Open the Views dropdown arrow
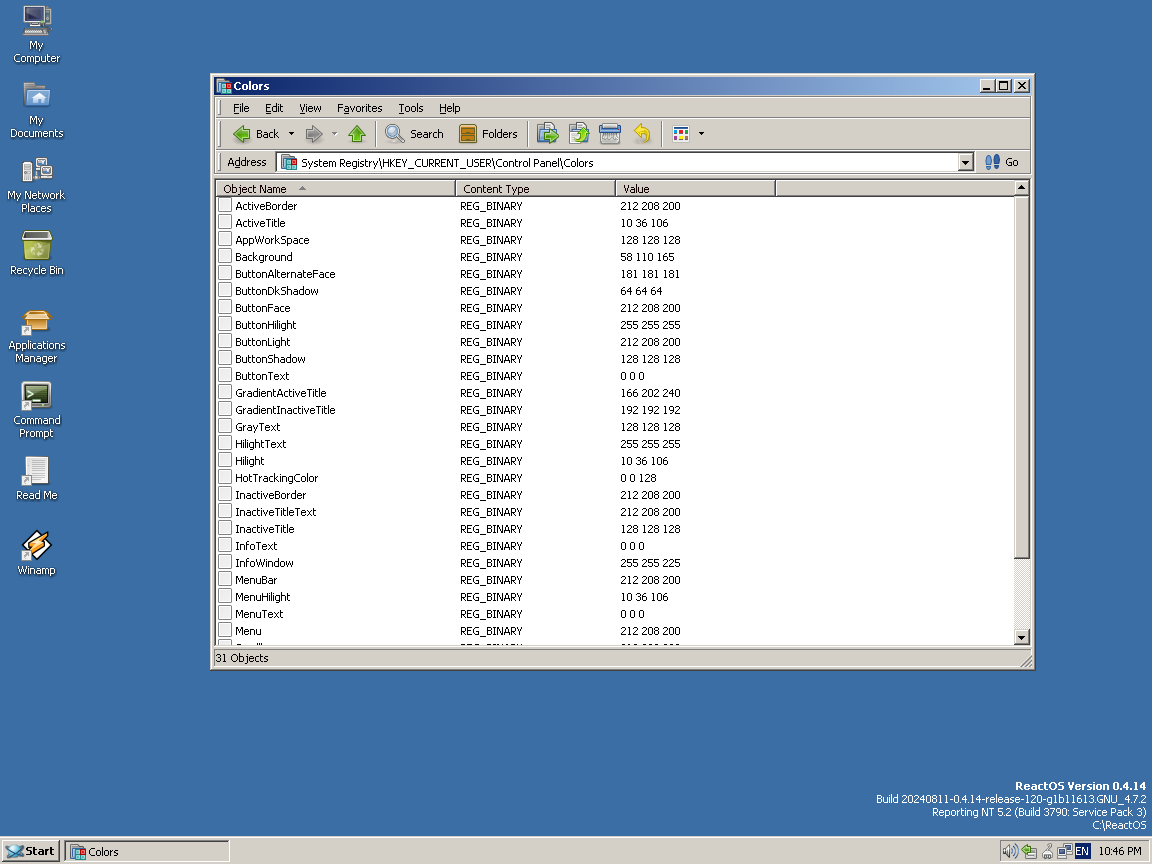The width and height of the screenshot is (1152, 864). click(701, 134)
